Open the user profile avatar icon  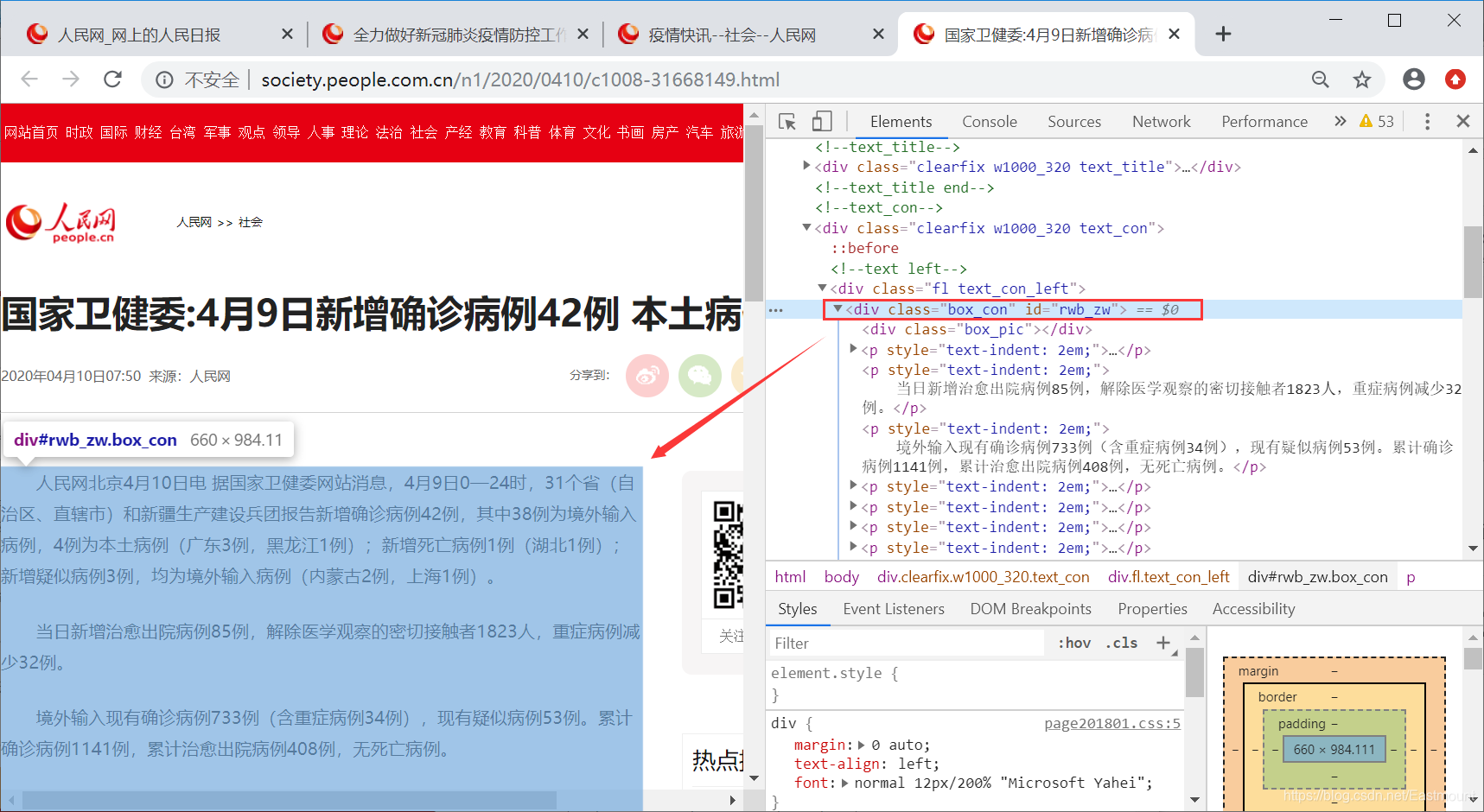[x=1414, y=79]
